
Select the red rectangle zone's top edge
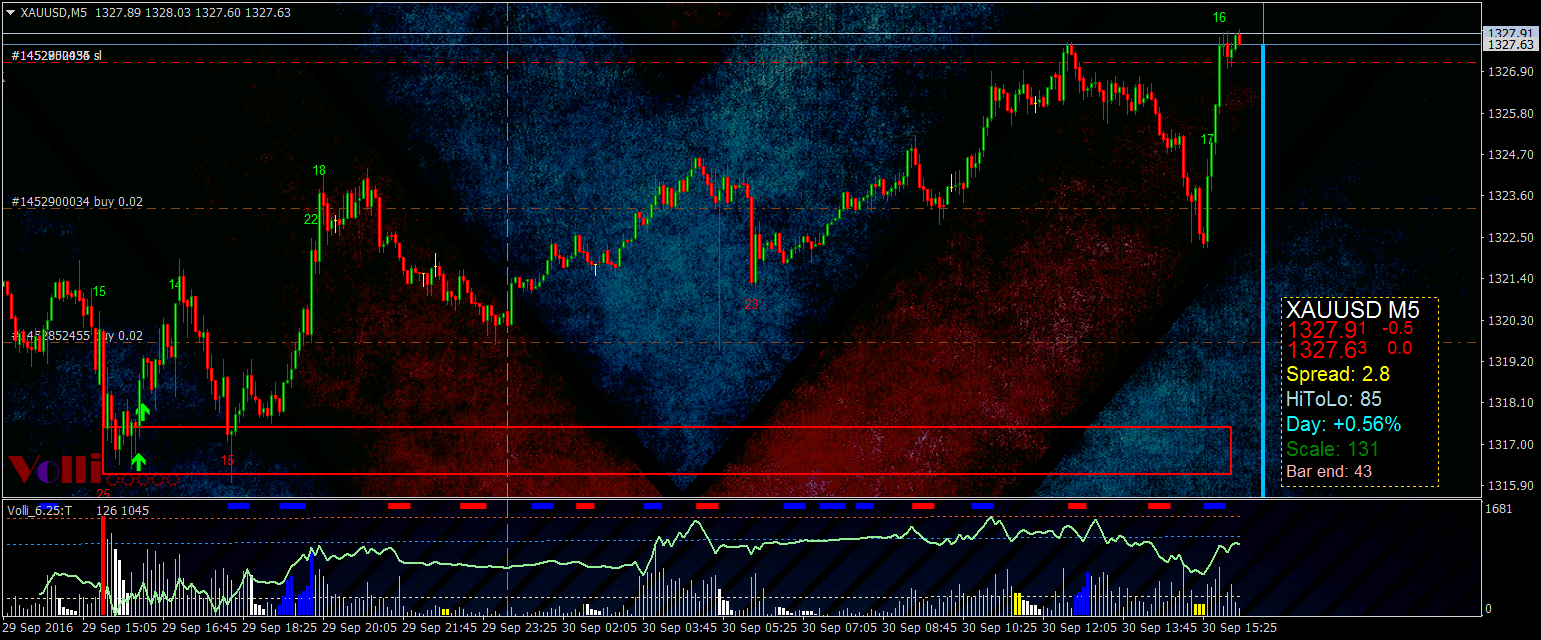pos(666,427)
